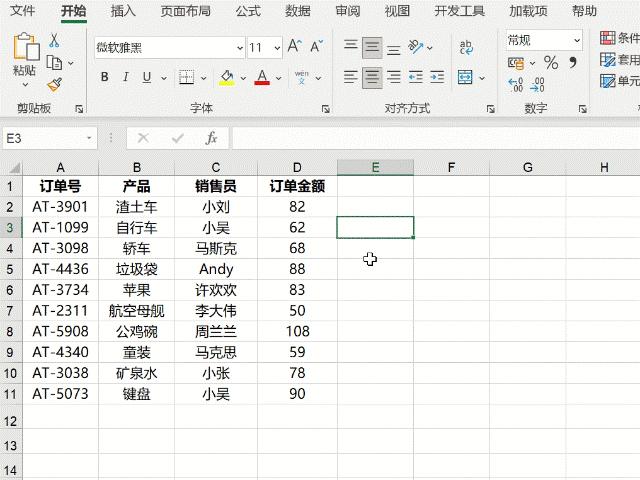Switch to the 插入 tab
This screenshot has height=480, width=640.
pos(123,11)
